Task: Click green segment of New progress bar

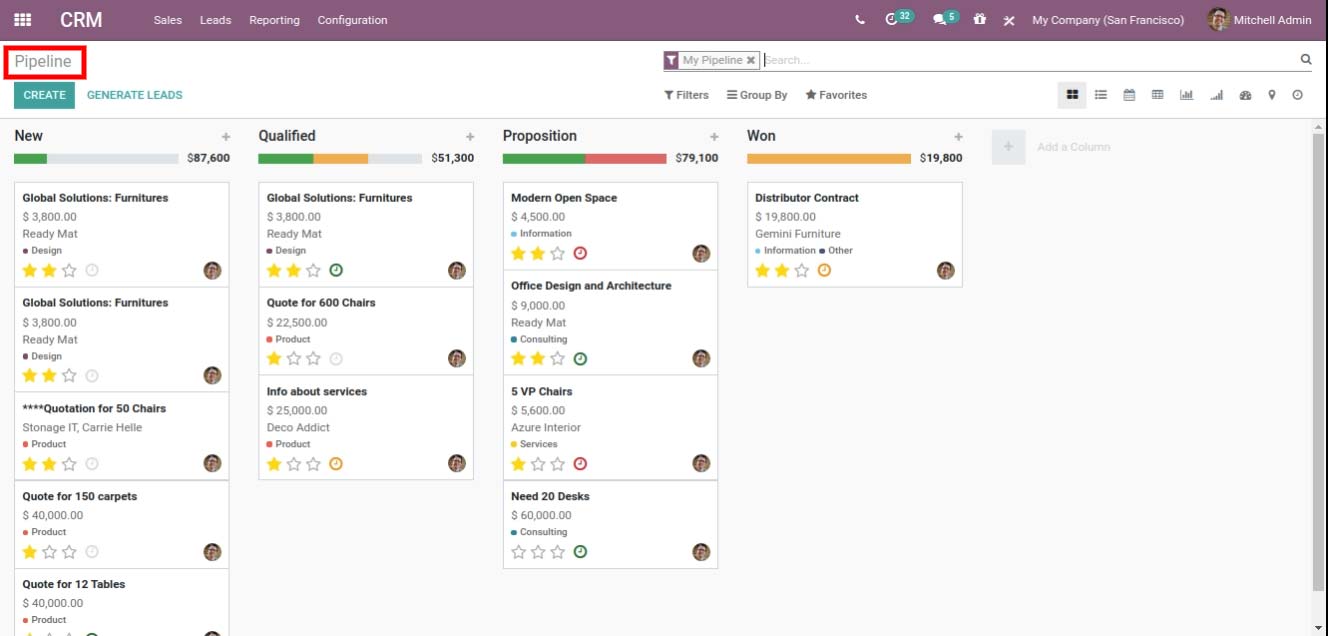Action: tap(30, 158)
